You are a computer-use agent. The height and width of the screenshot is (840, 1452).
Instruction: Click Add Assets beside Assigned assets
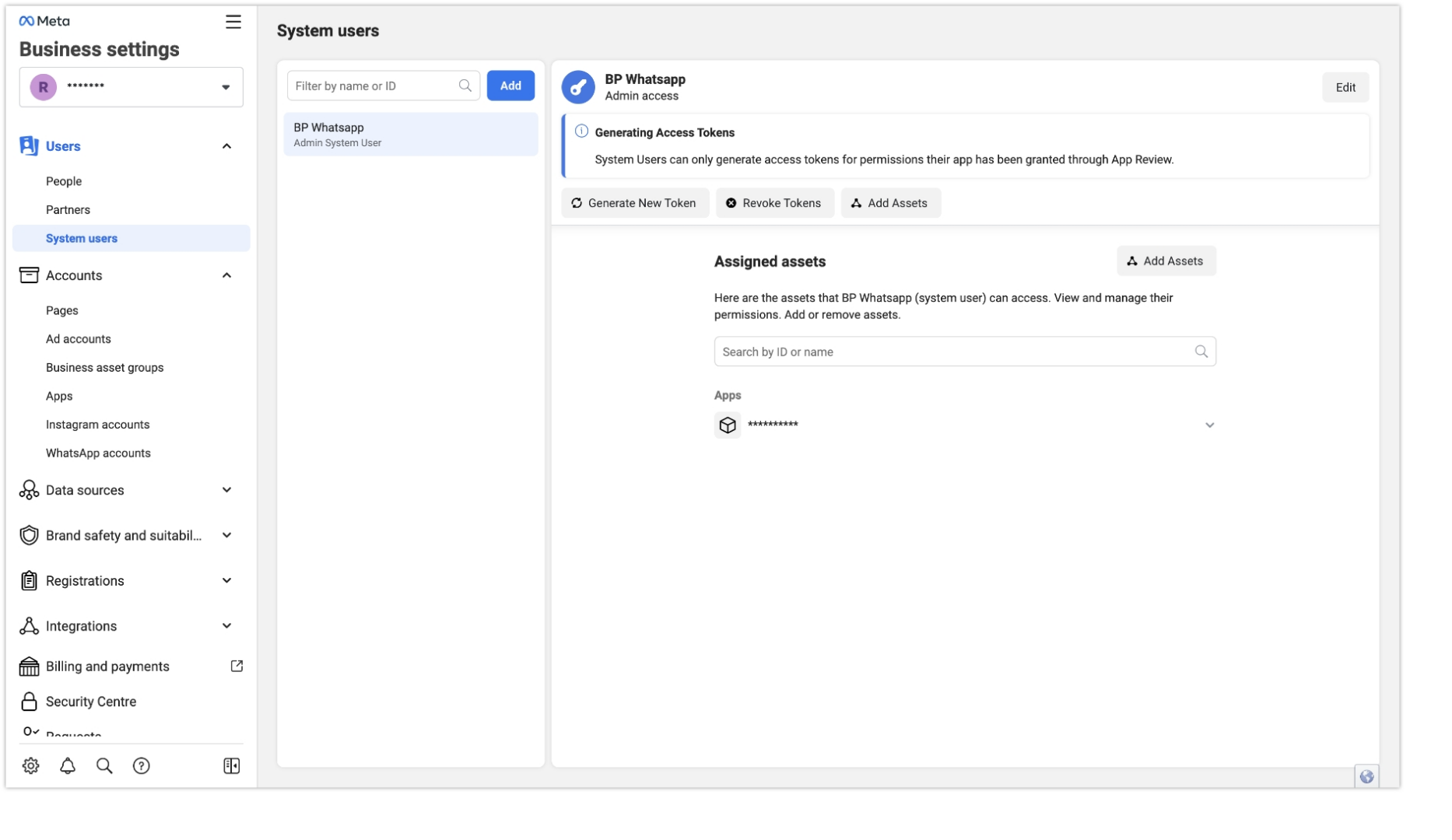point(1166,261)
